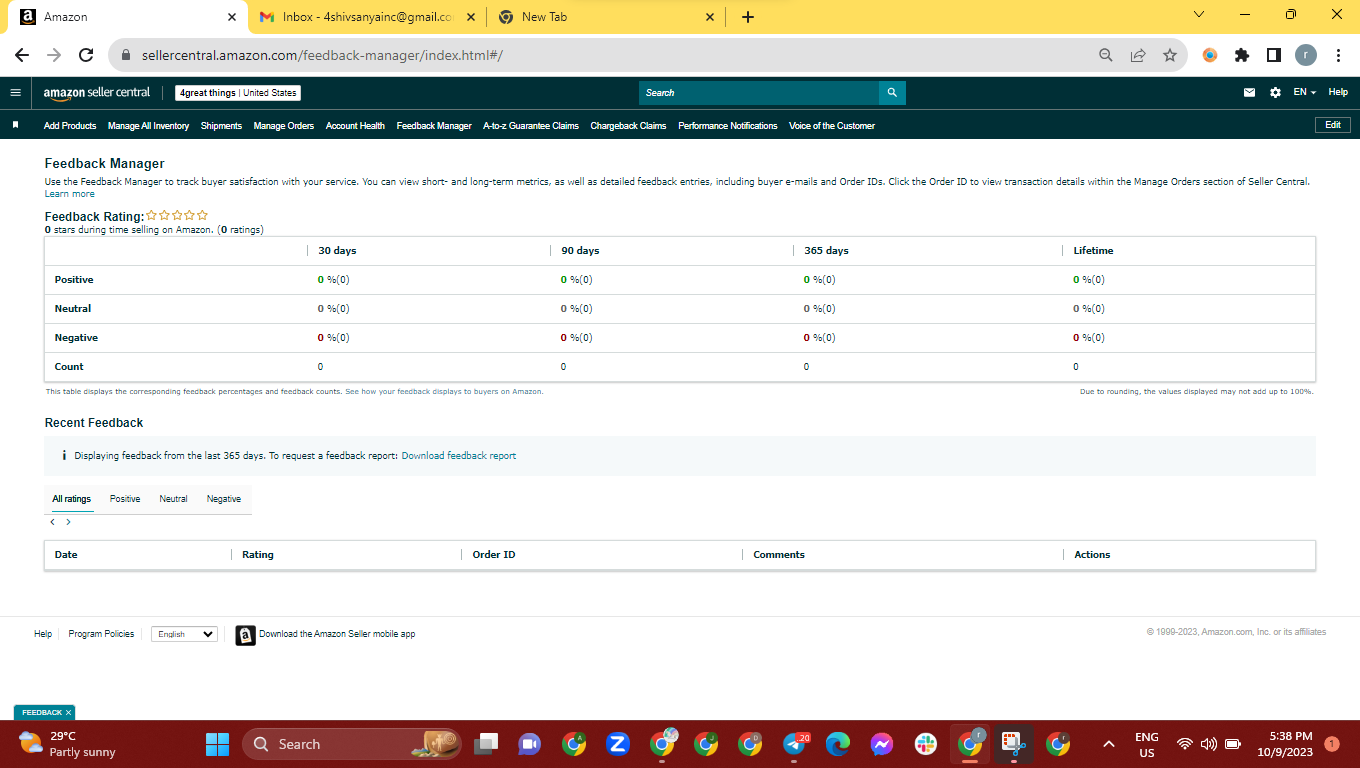
Task: Close the New Tab browser tab
Action: (x=710, y=17)
